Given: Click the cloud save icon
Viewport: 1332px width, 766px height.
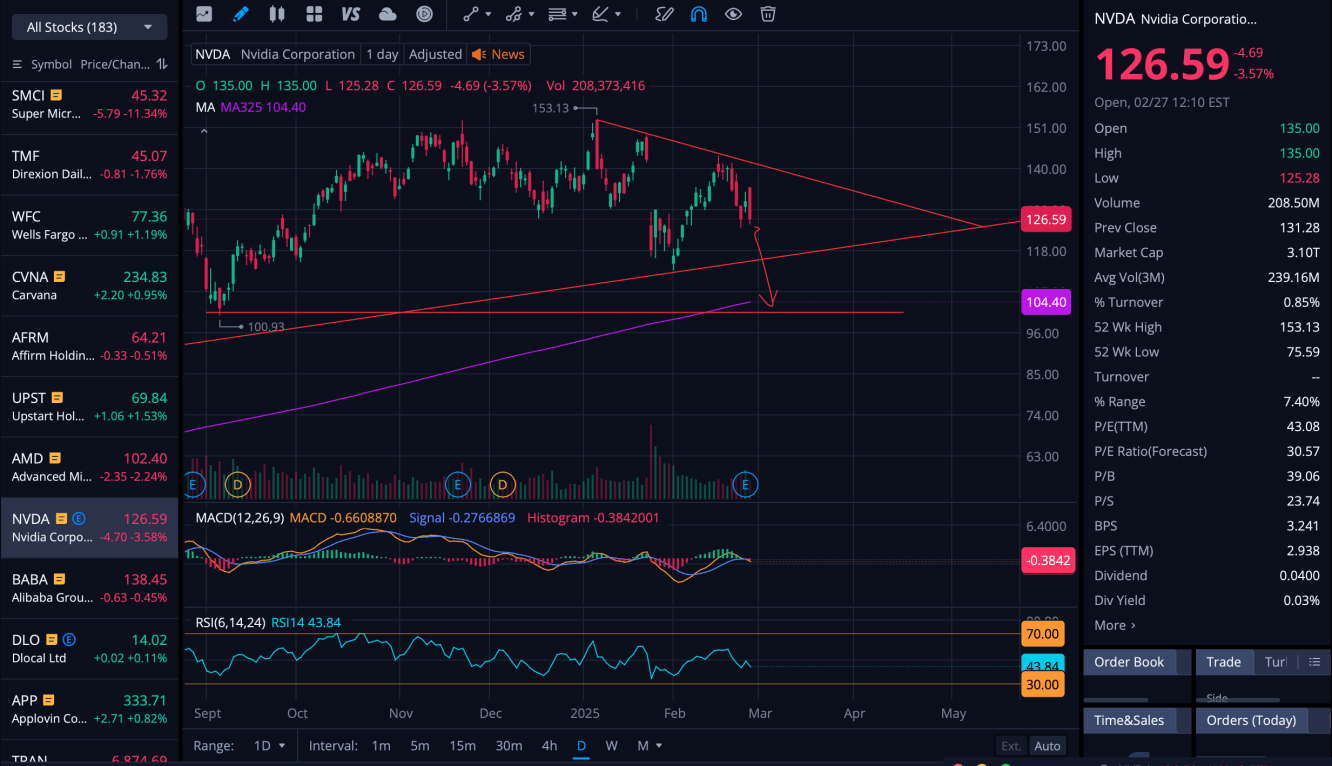Looking at the screenshot, I should (x=388, y=14).
